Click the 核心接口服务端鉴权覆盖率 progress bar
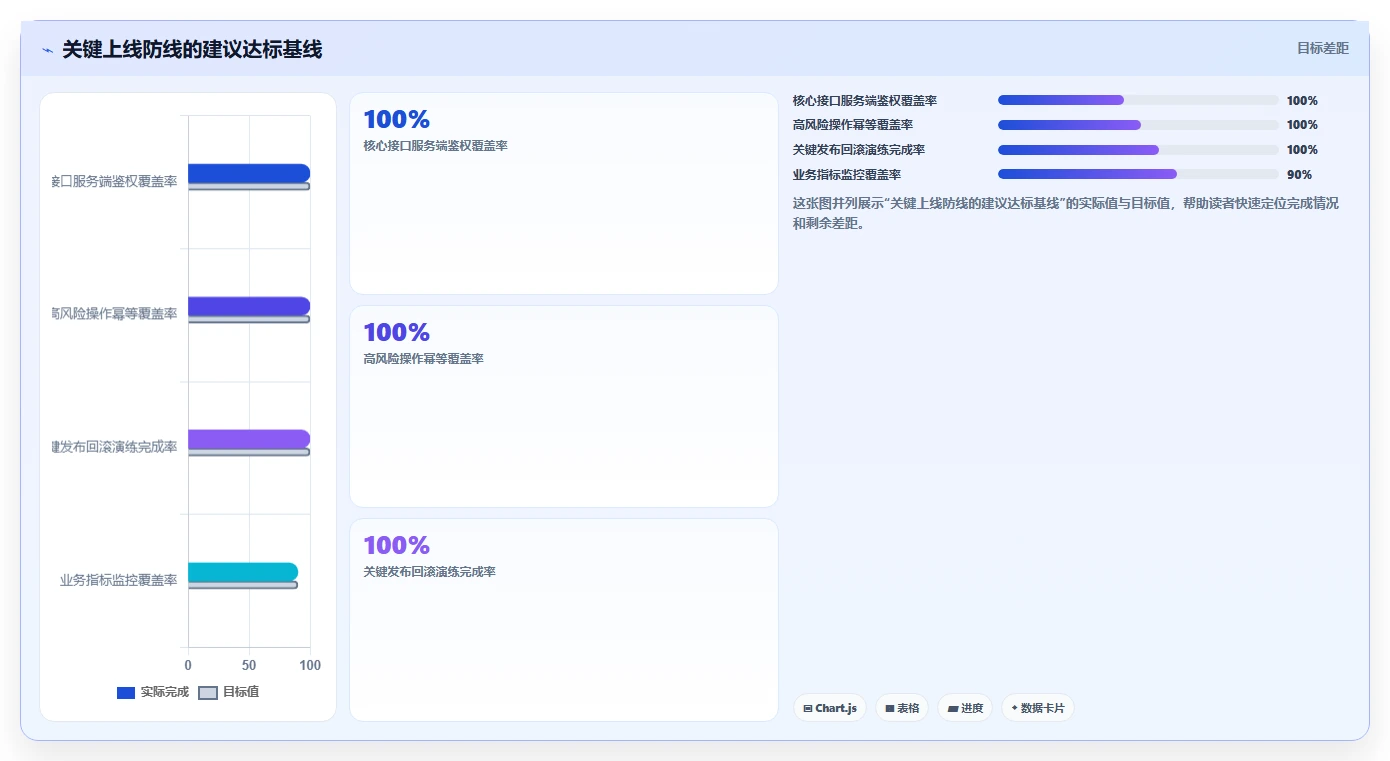The height and width of the screenshot is (761, 1390). (x=1138, y=100)
